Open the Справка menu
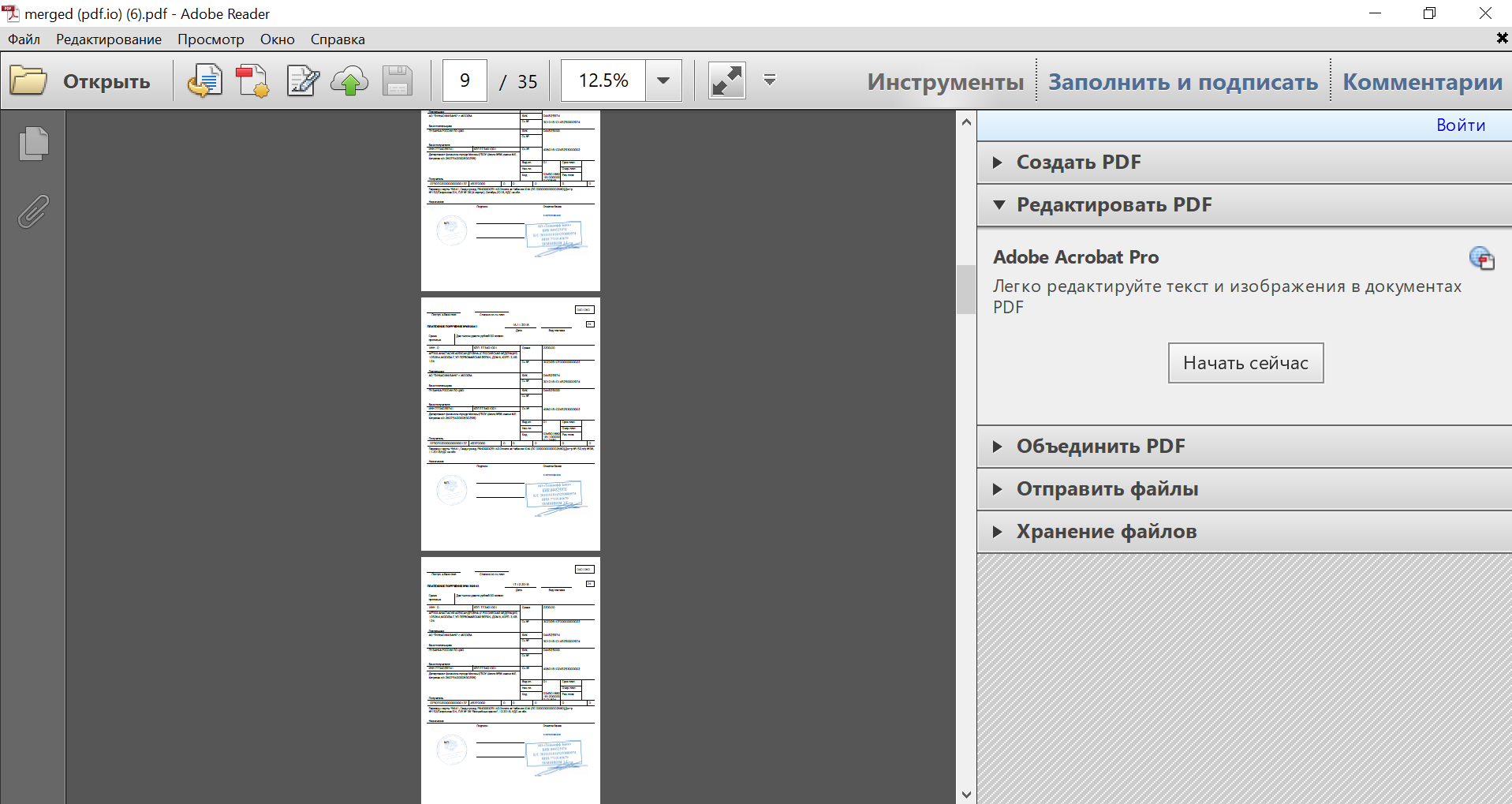The width and height of the screenshot is (1512, 804). 338,39
